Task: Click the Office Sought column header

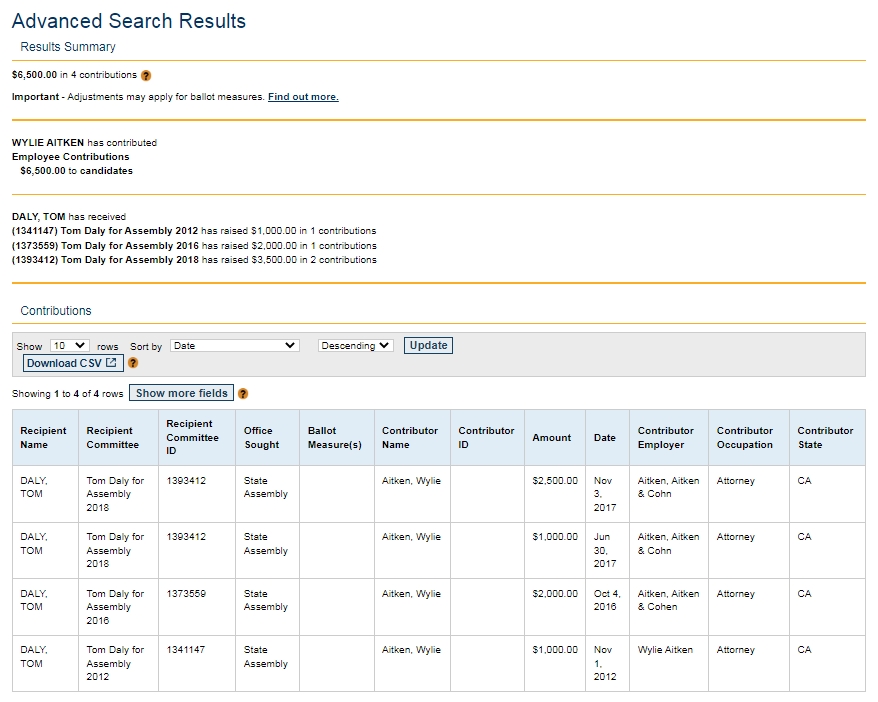Action: [x=262, y=438]
